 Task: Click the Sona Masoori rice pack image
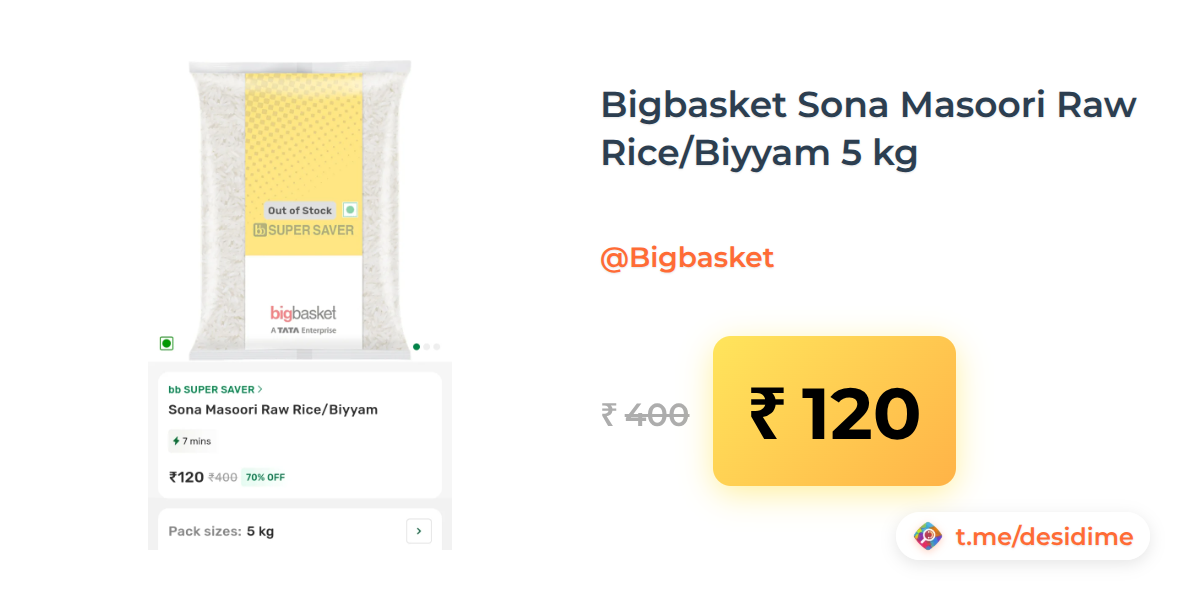click(x=302, y=208)
